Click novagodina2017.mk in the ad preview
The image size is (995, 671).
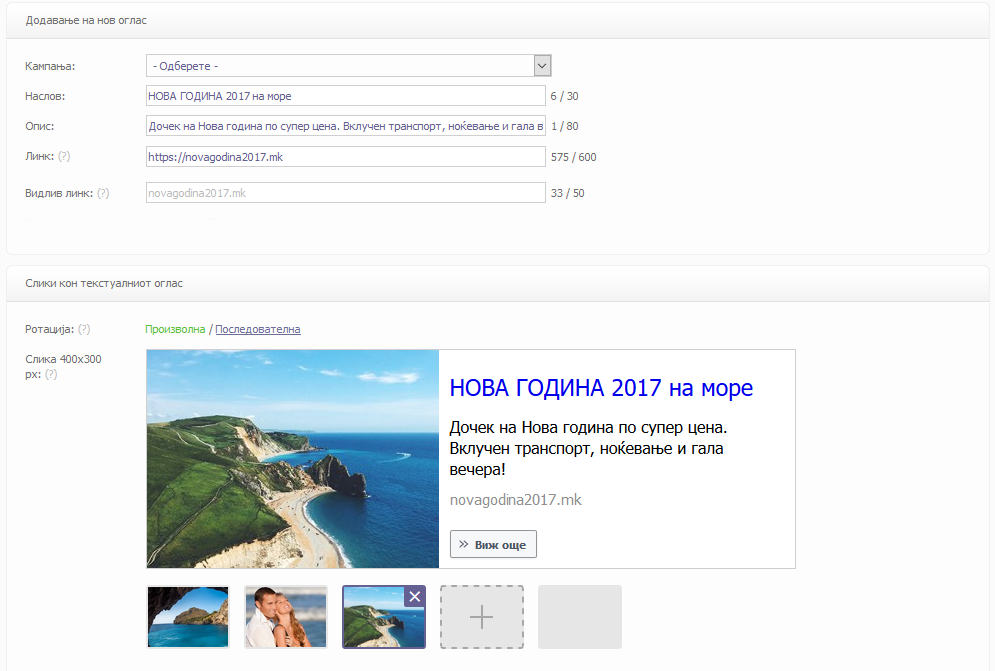515,500
